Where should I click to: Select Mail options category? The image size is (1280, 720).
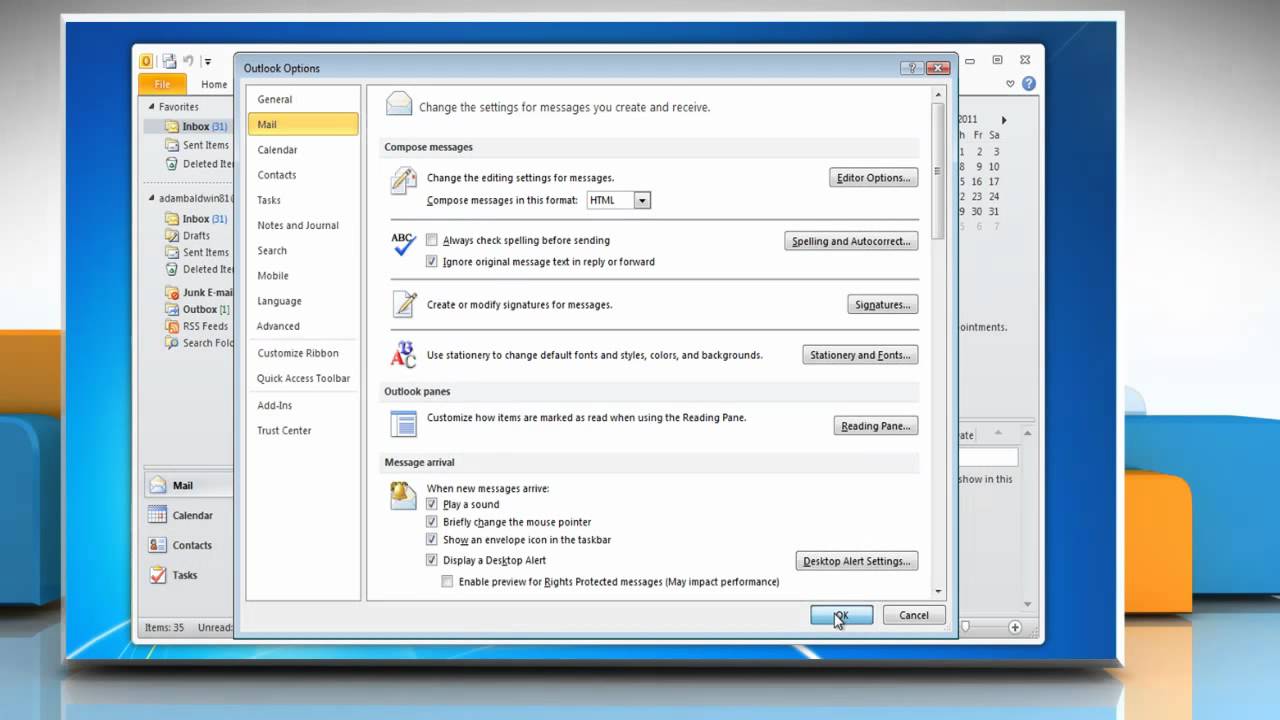pyautogui.click(x=302, y=124)
